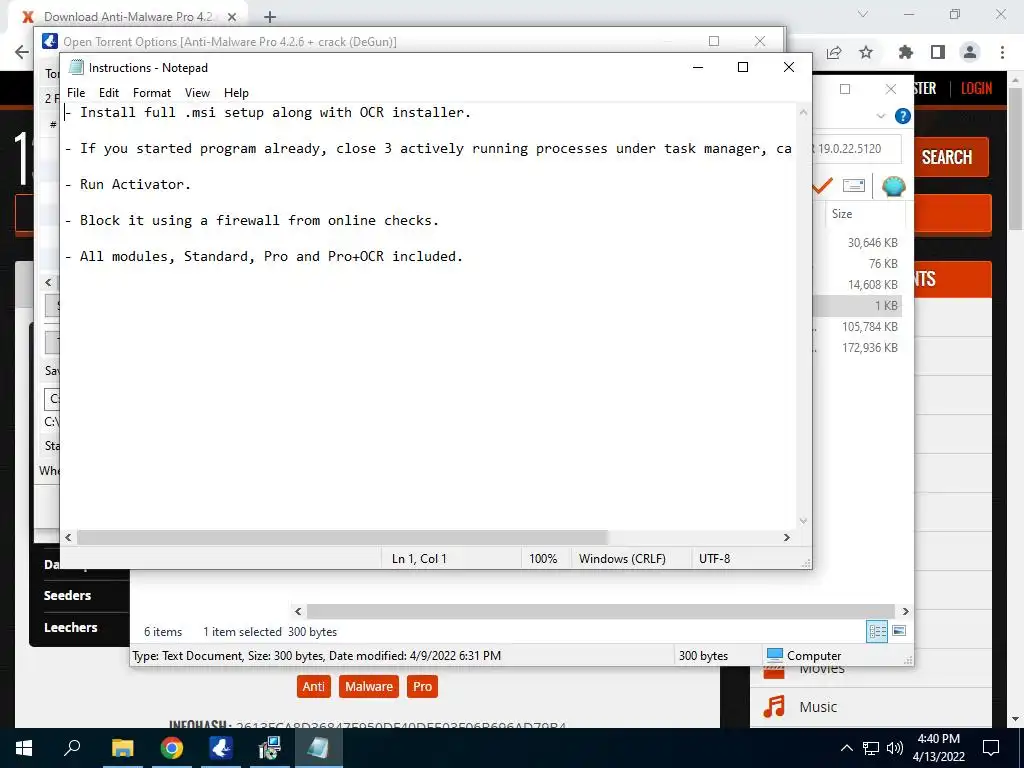1024x768 pixels.
Task: Click the Pro tag button
Action: [x=423, y=686]
